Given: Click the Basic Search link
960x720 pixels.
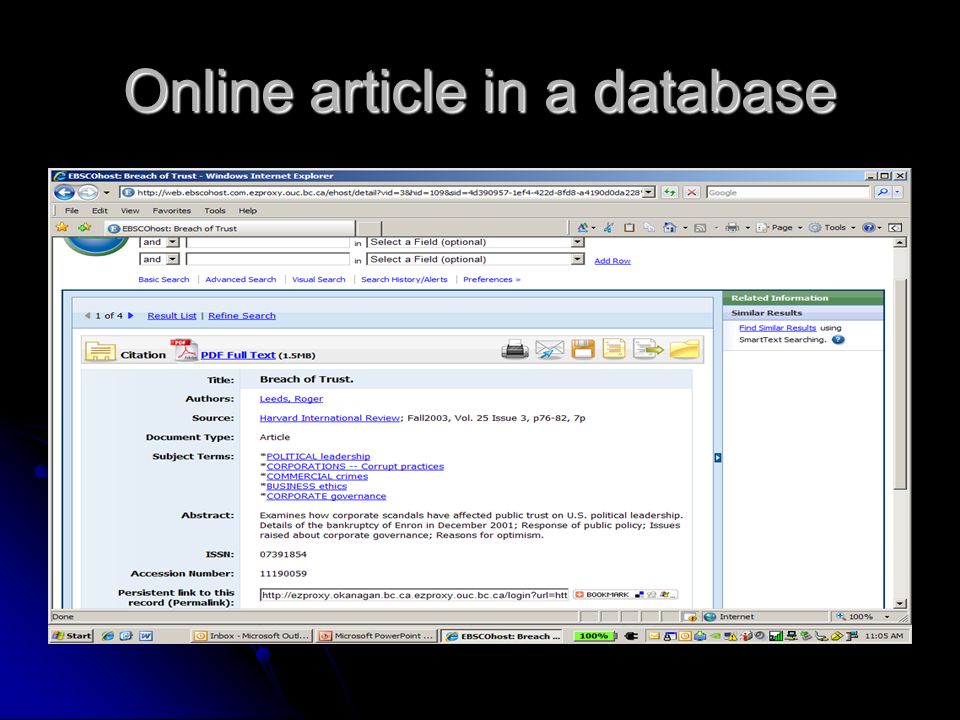Looking at the screenshot, I should (x=163, y=279).
